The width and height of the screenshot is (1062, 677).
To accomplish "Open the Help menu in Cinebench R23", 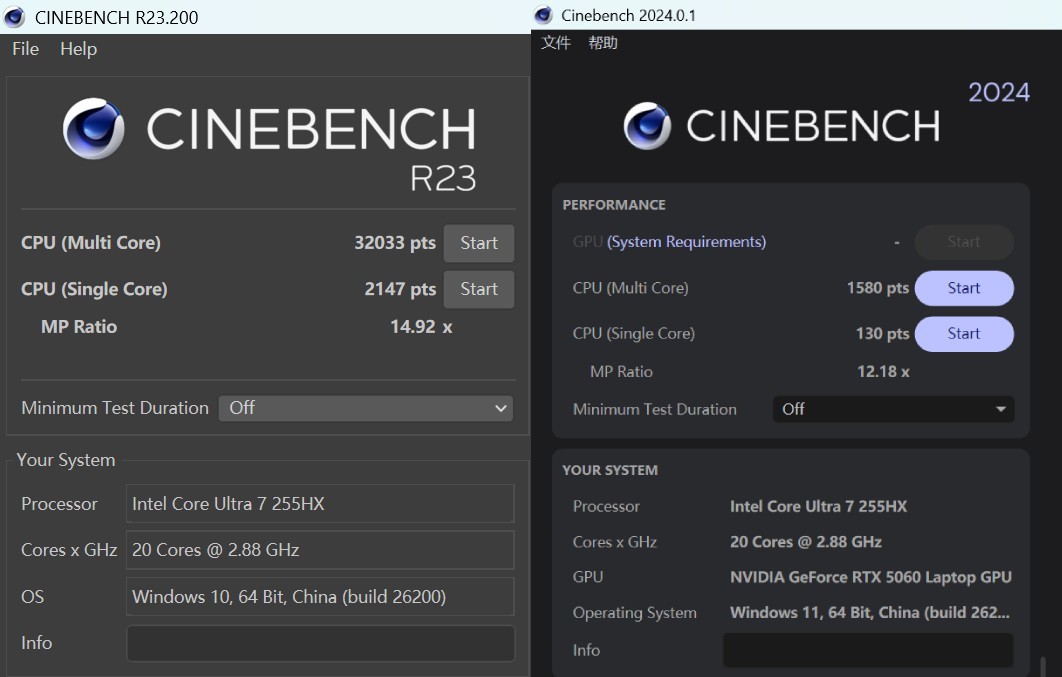I will 79,49.
